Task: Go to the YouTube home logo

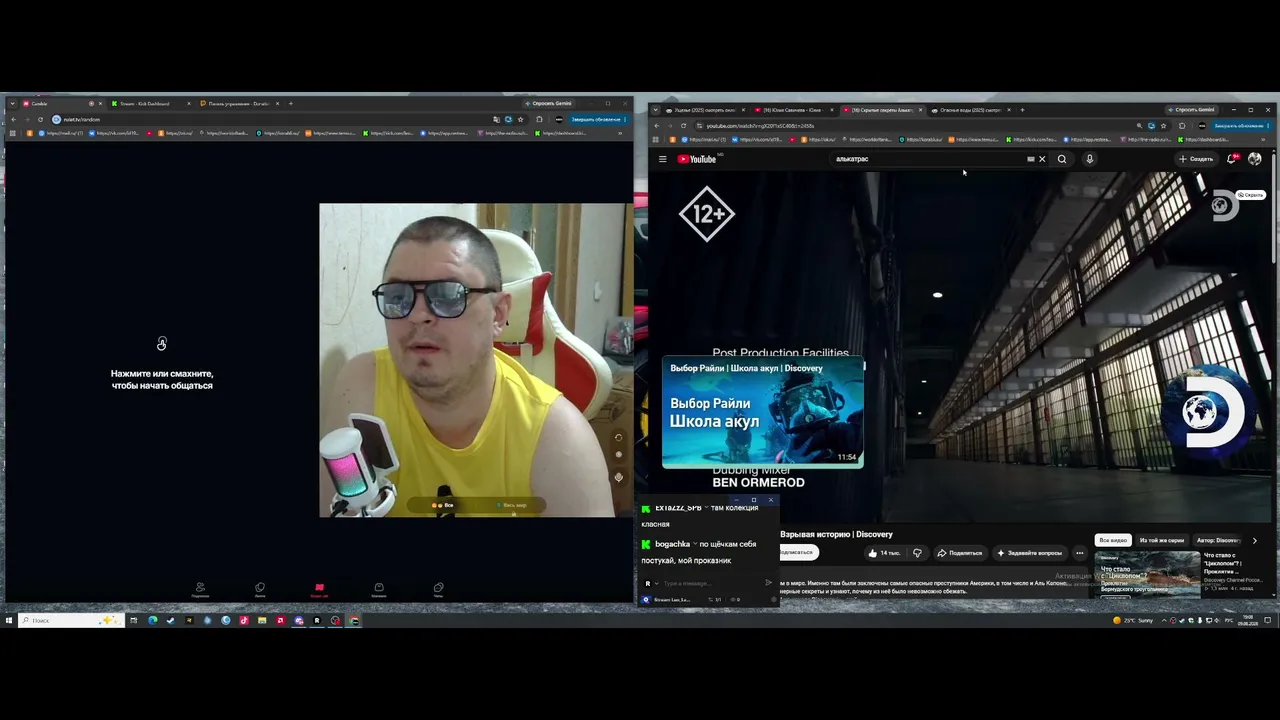Action: pos(697,159)
